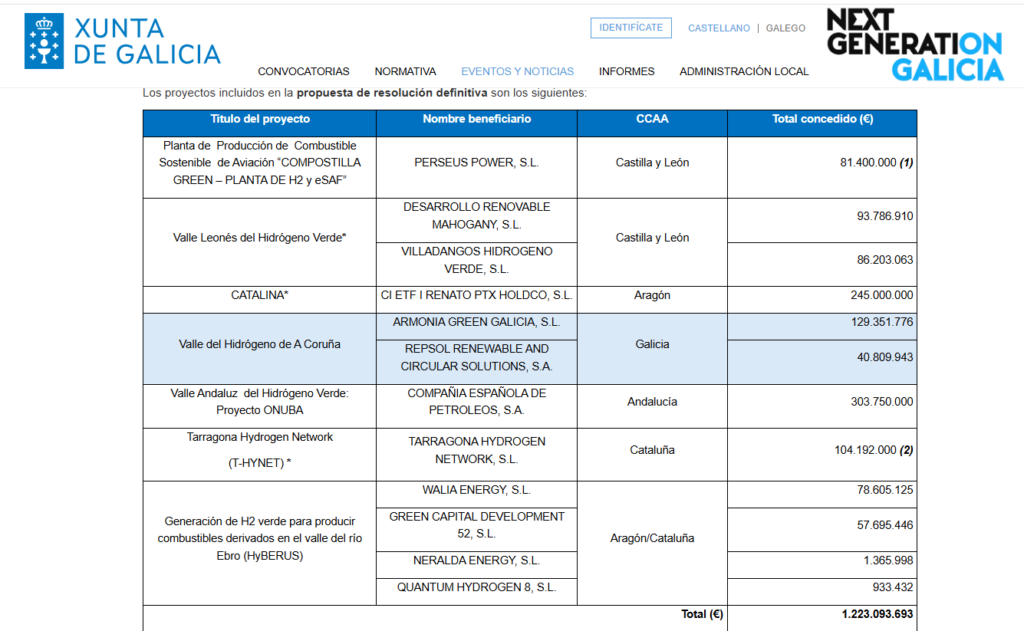Select the 'PERSEUS POWER, S.L.' cell
1024x631 pixels.
tap(477, 167)
